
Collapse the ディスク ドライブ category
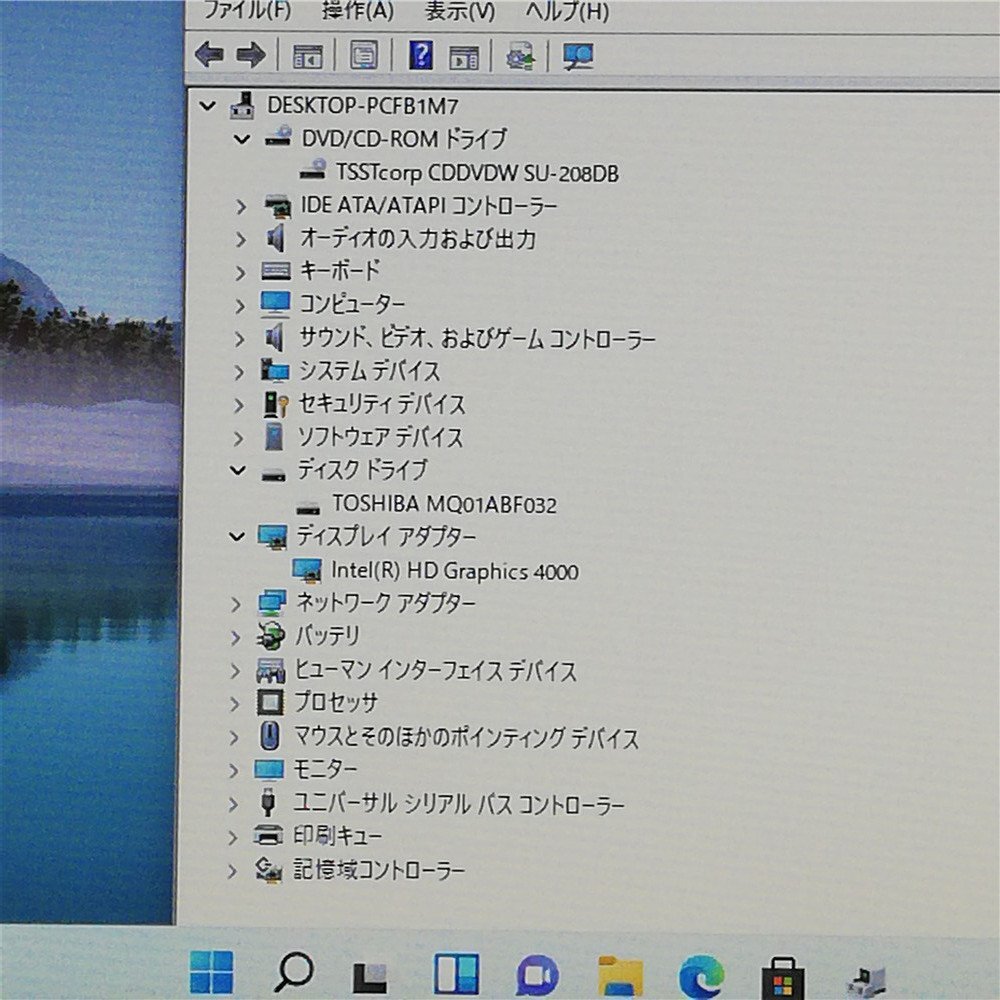pyautogui.click(x=238, y=471)
